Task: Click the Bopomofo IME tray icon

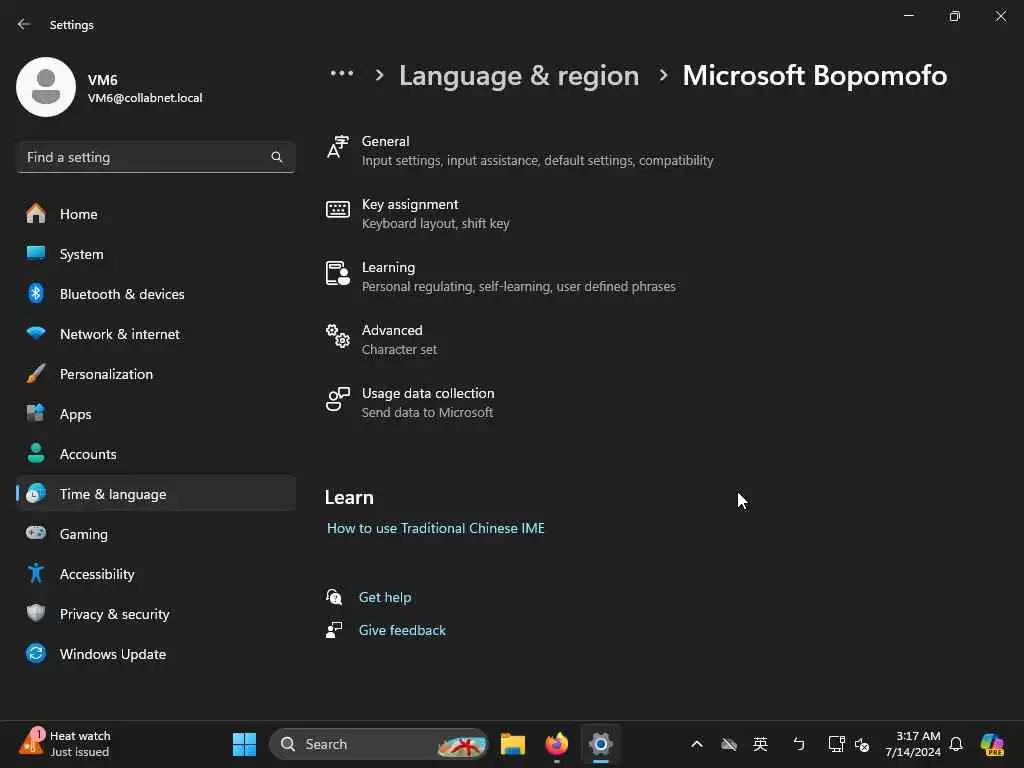Action: click(799, 744)
